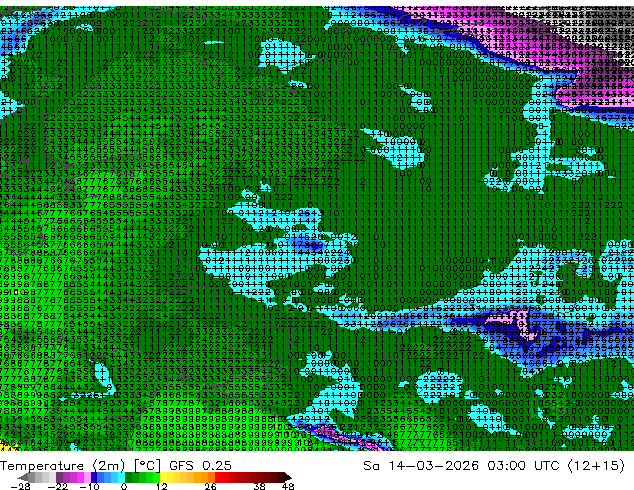The width and height of the screenshot is (634, 490).
Task: Click the grey left arrow tip of the color scale
Action: [x=21, y=477]
